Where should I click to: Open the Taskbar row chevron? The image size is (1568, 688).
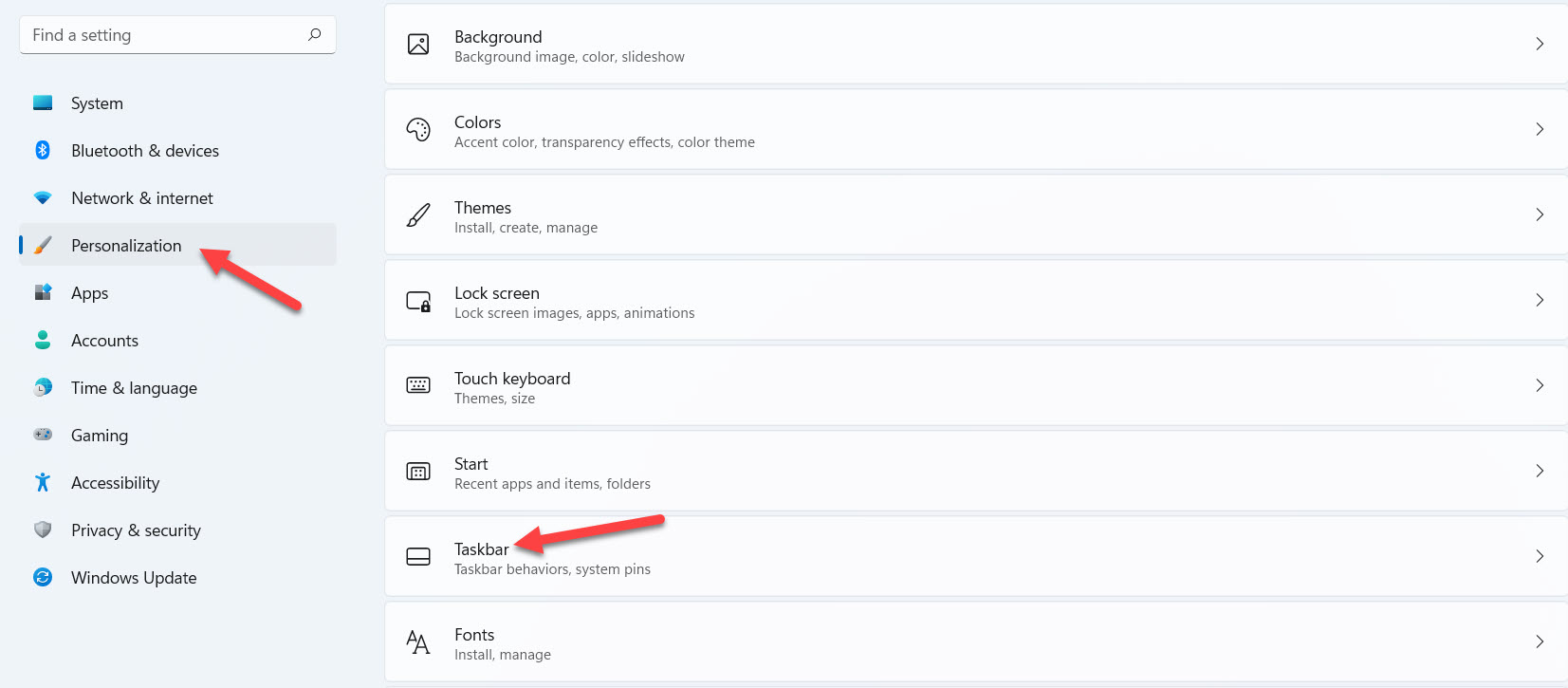(1540, 556)
